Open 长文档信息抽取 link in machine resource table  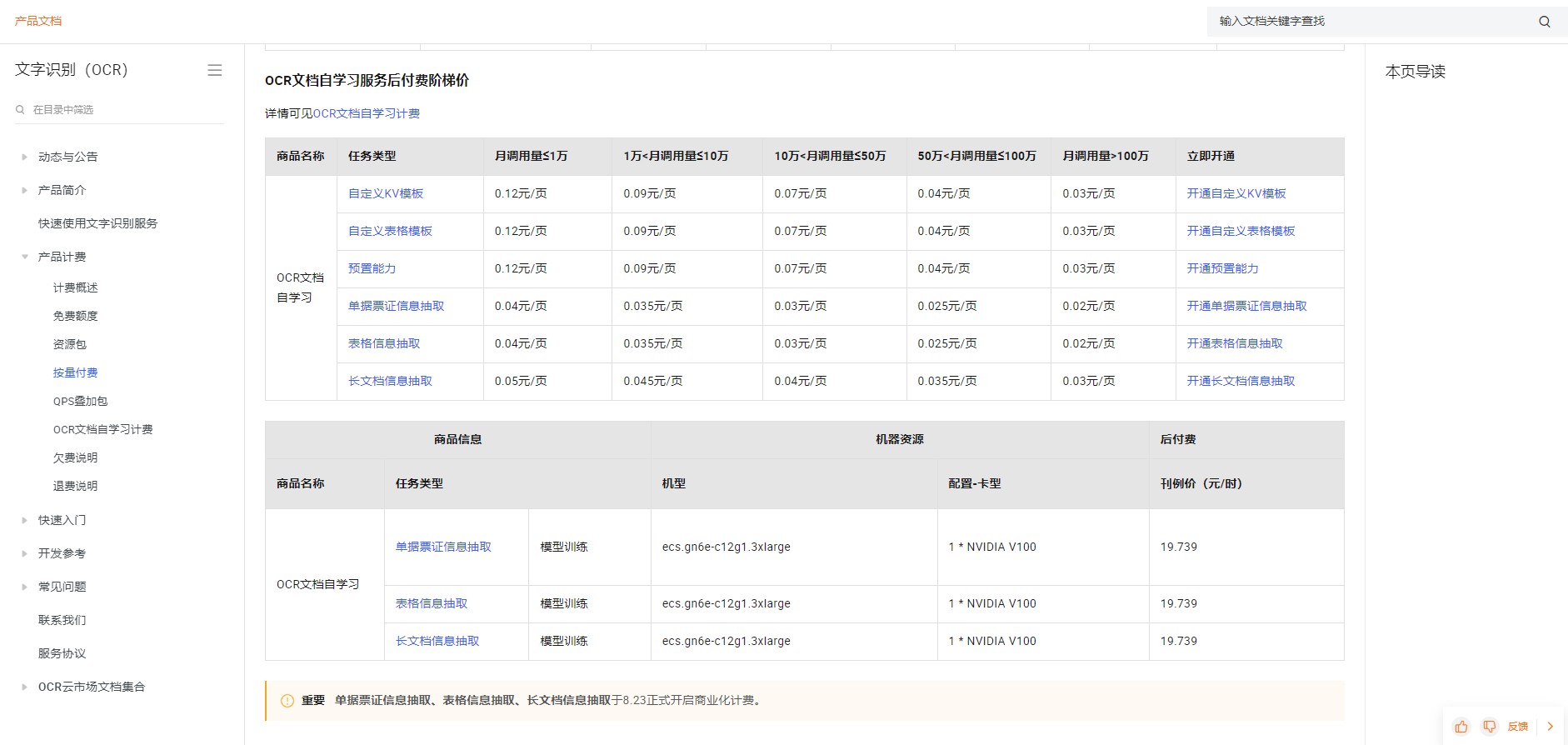pos(437,641)
